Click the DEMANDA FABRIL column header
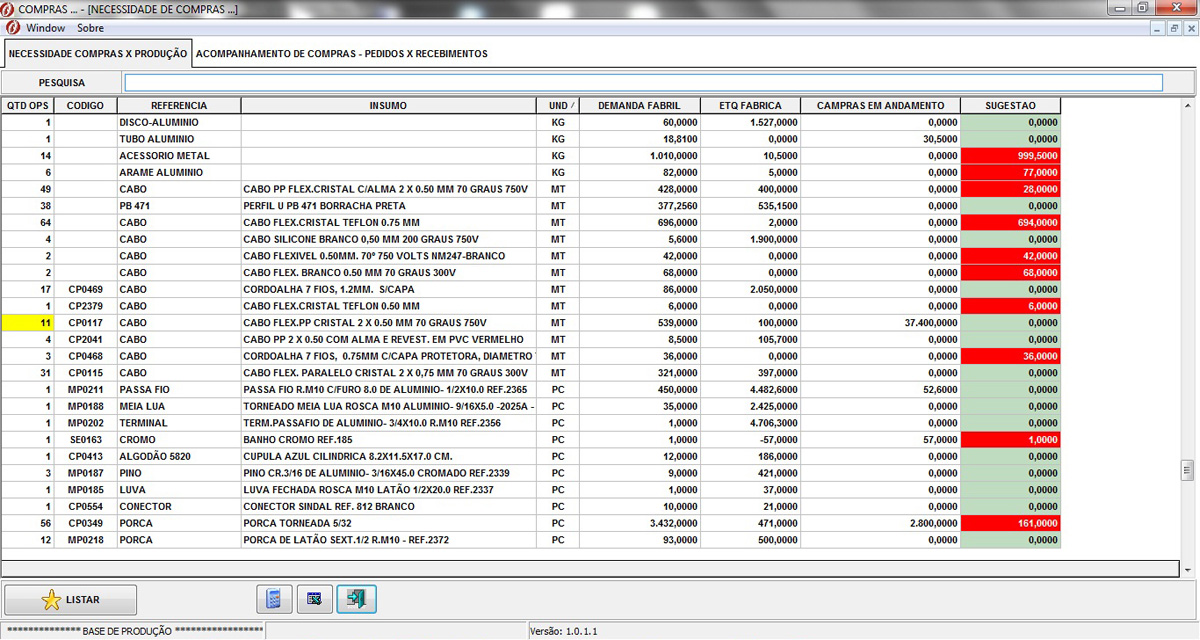 [x=638, y=105]
